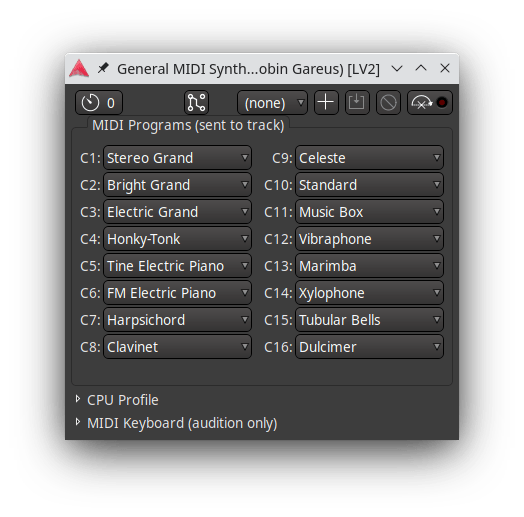Open C13 Marimba program dropdown
524x517 pixels.
click(370, 266)
